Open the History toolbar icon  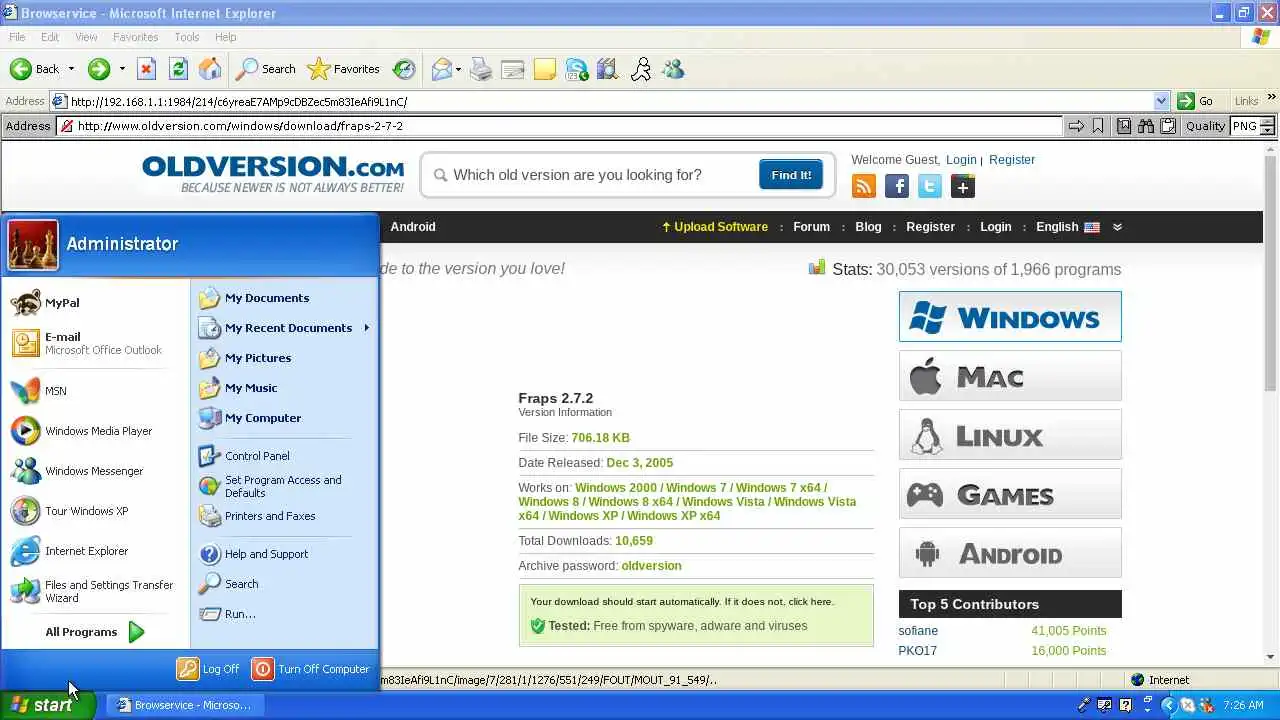tap(404, 69)
